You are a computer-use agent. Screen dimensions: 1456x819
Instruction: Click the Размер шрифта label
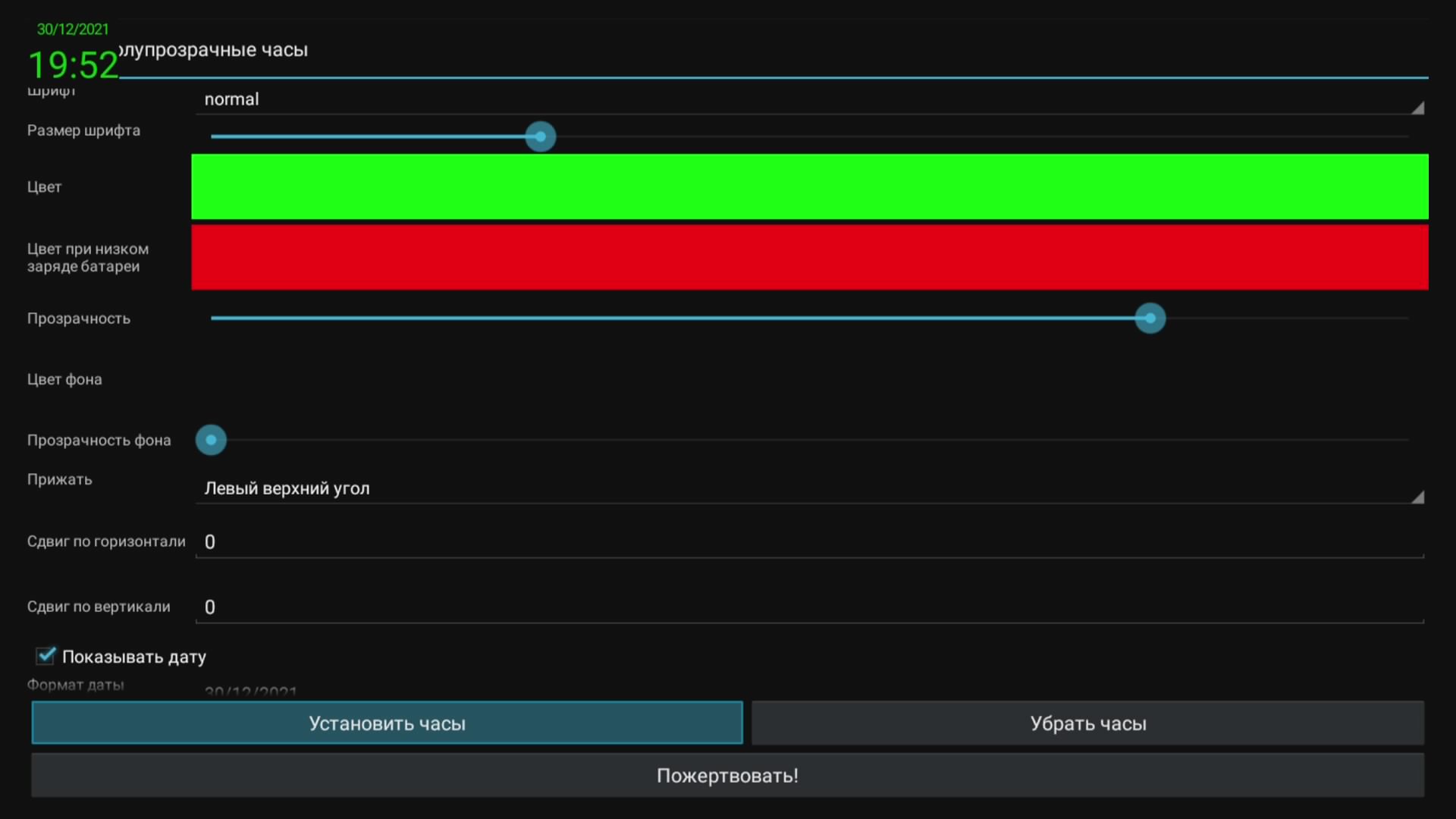83,130
